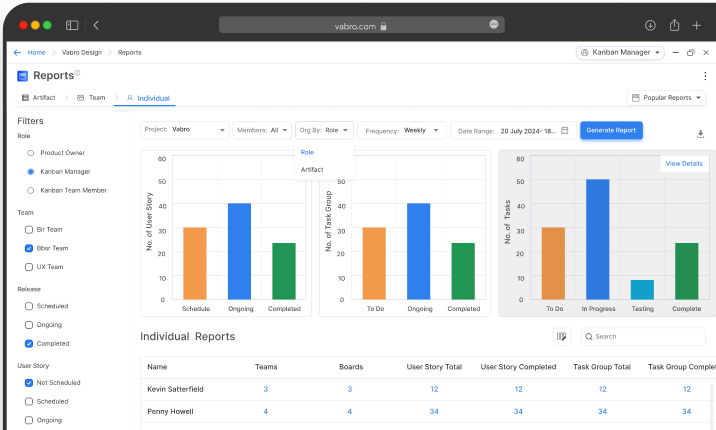716x430 pixels.
Task: Switch to the Team tab
Action: click(x=97, y=98)
